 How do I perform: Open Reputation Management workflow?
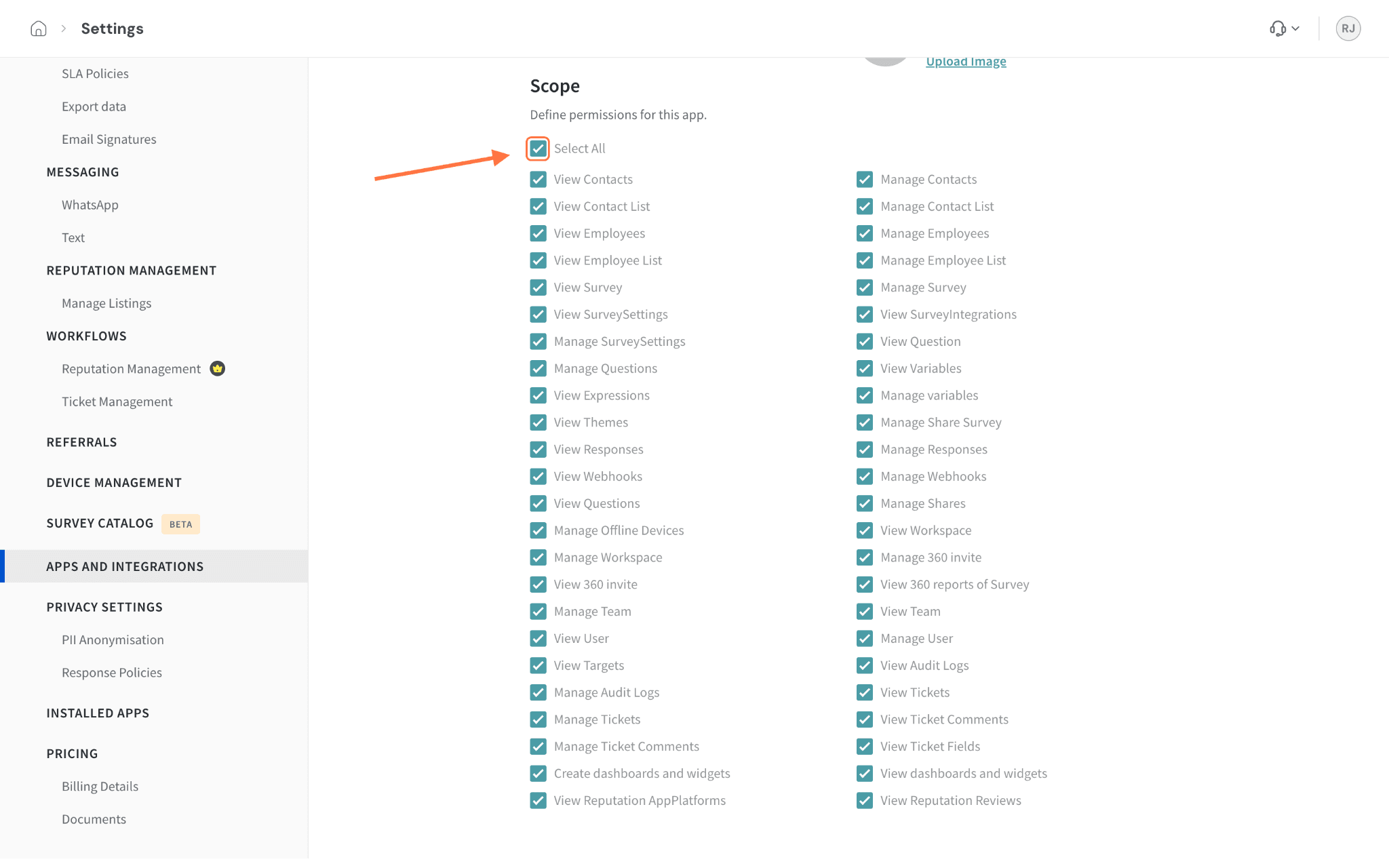click(131, 369)
